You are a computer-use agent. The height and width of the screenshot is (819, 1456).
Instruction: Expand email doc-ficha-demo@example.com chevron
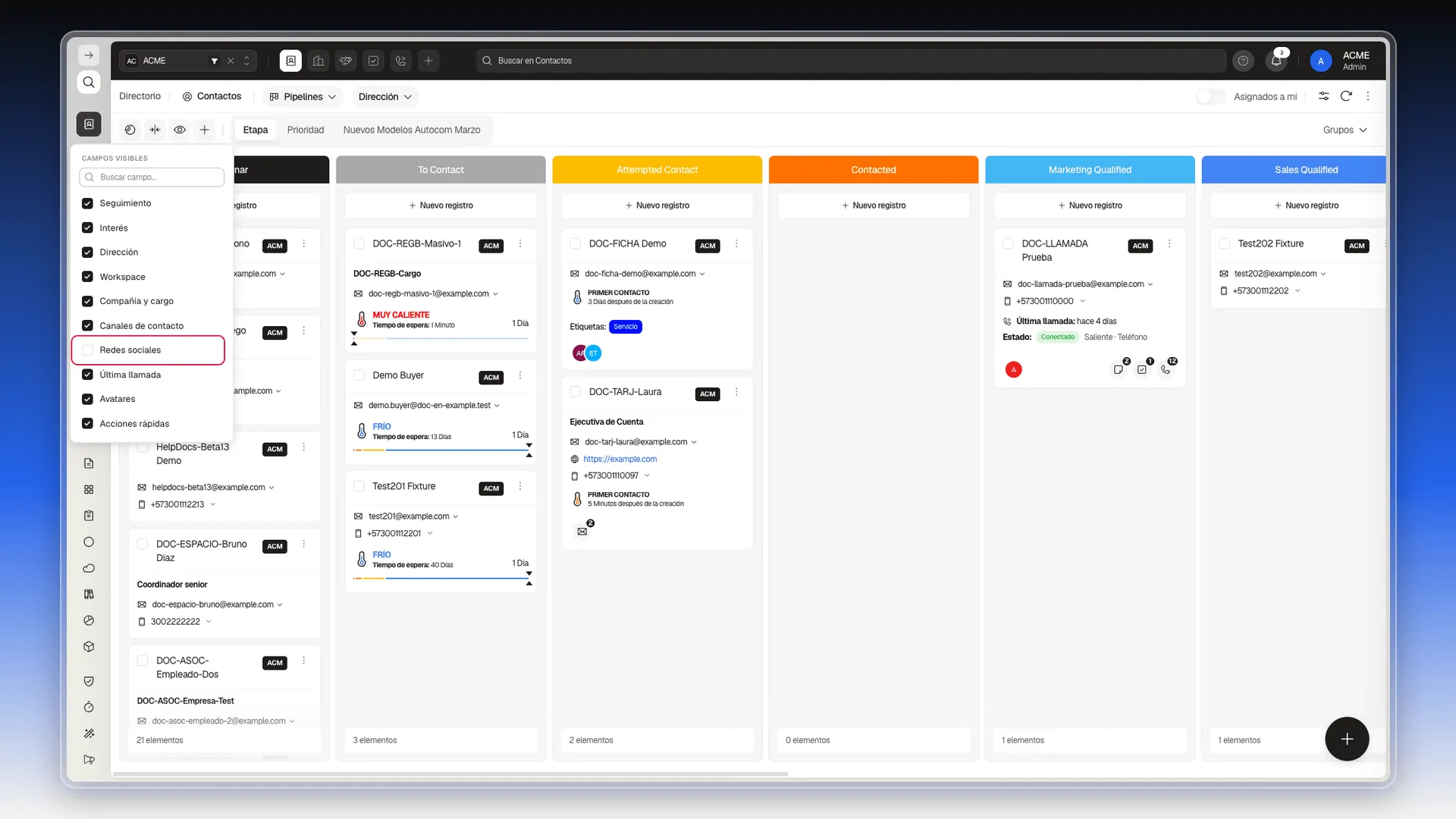[x=702, y=274]
